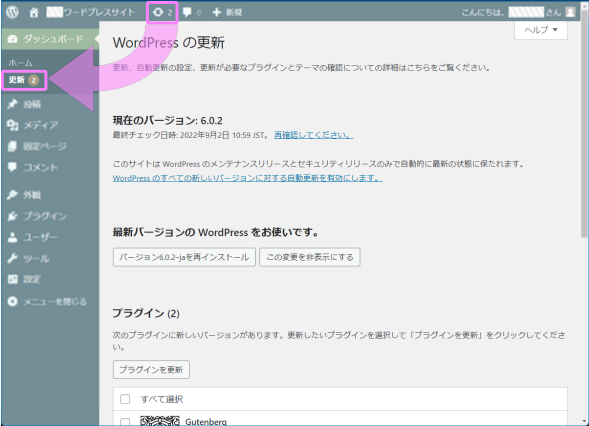The image size is (589, 426).
Task: Click the 再確認してください link
Action: (314, 135)
